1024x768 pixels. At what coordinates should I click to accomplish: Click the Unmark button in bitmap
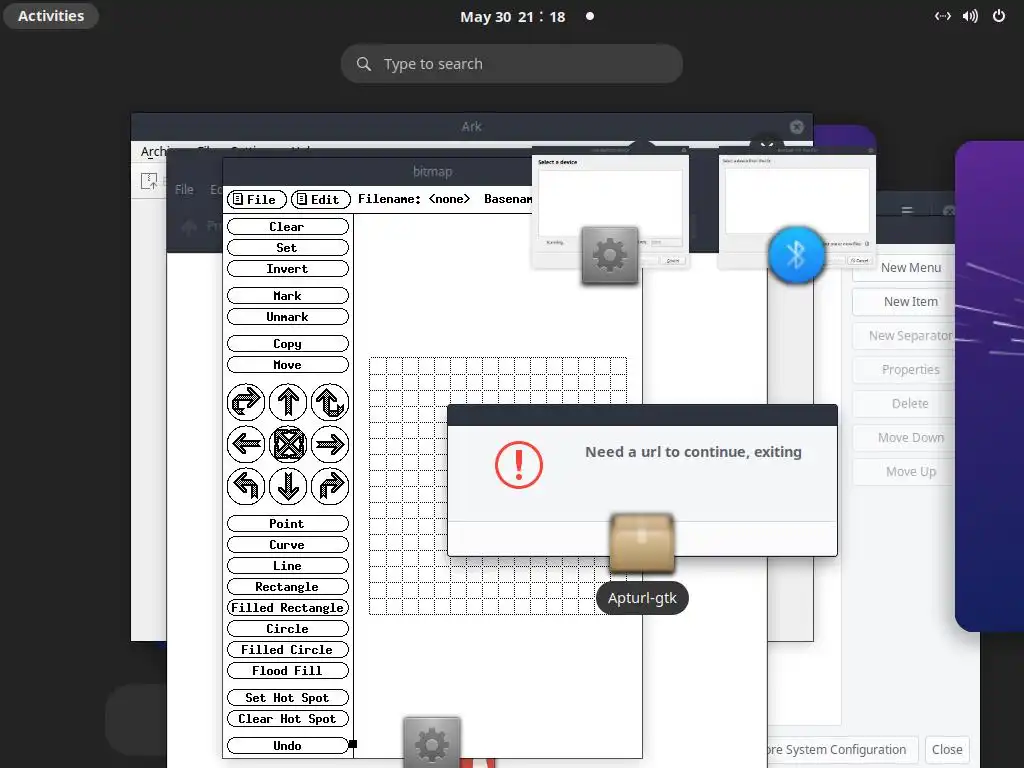click(x=287, y=316)
